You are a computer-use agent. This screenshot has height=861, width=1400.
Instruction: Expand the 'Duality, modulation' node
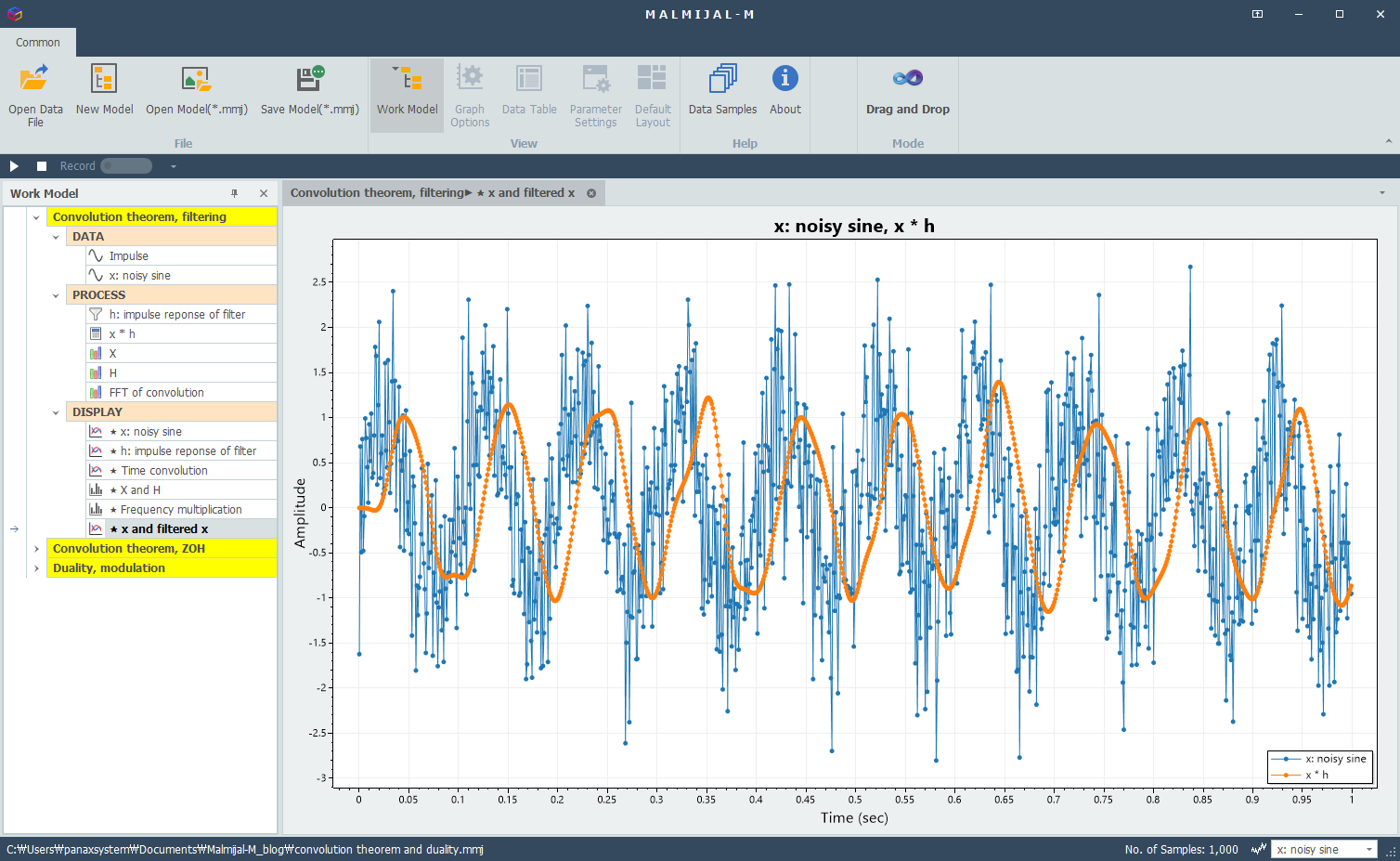point(36,568)
